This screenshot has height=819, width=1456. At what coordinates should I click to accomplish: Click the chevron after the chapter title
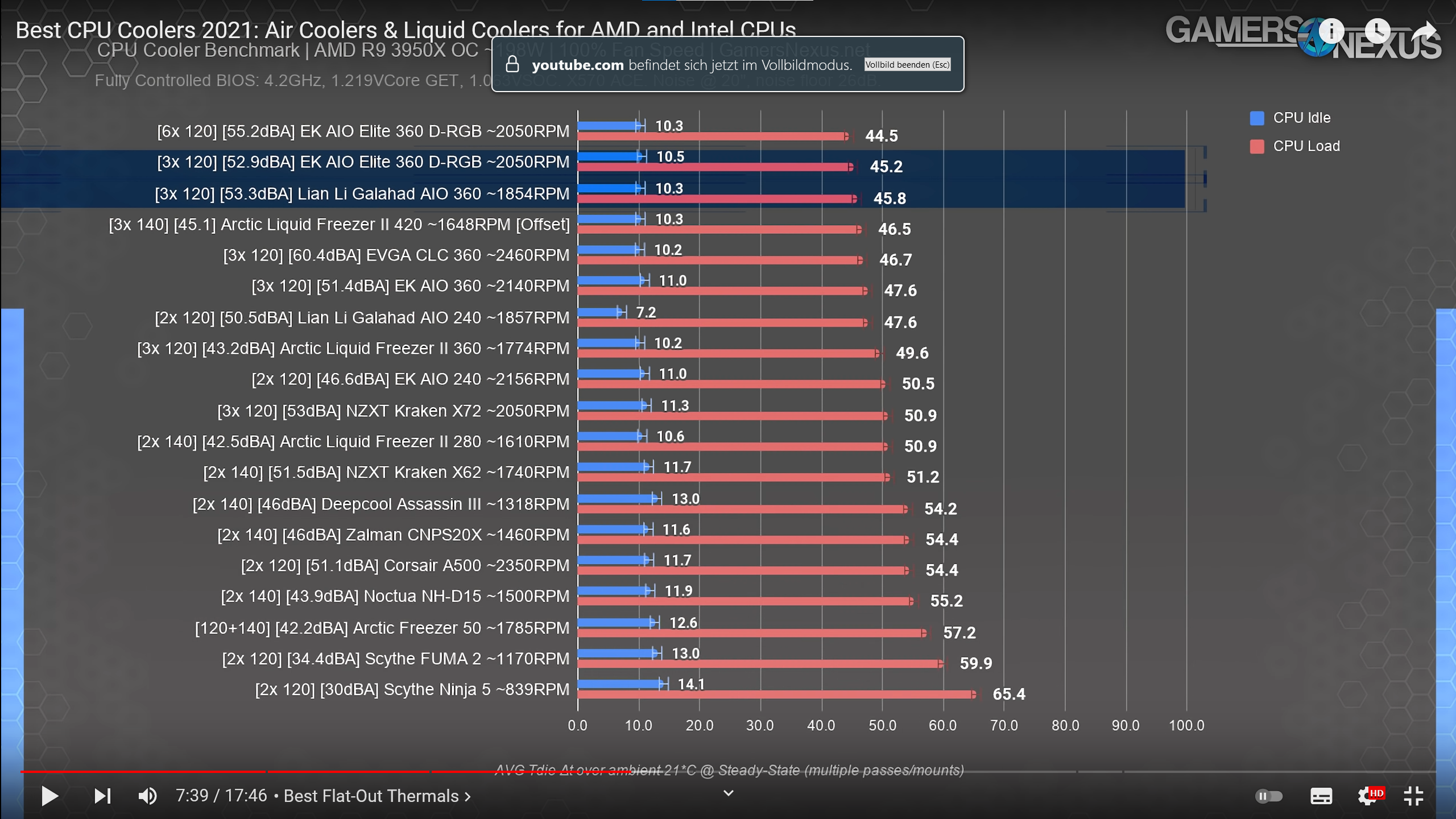(468, 797)
